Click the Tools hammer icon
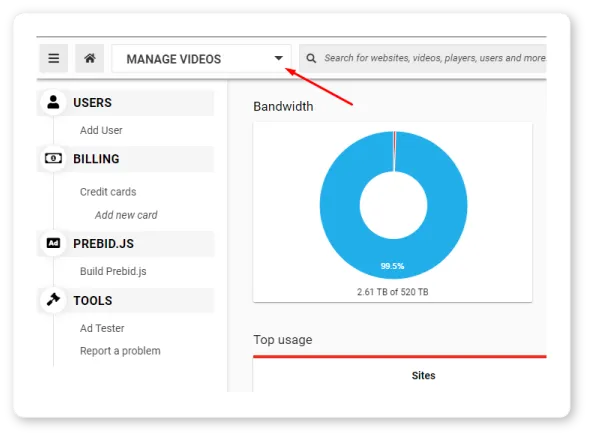589x436 pixels. pos(53,300)
